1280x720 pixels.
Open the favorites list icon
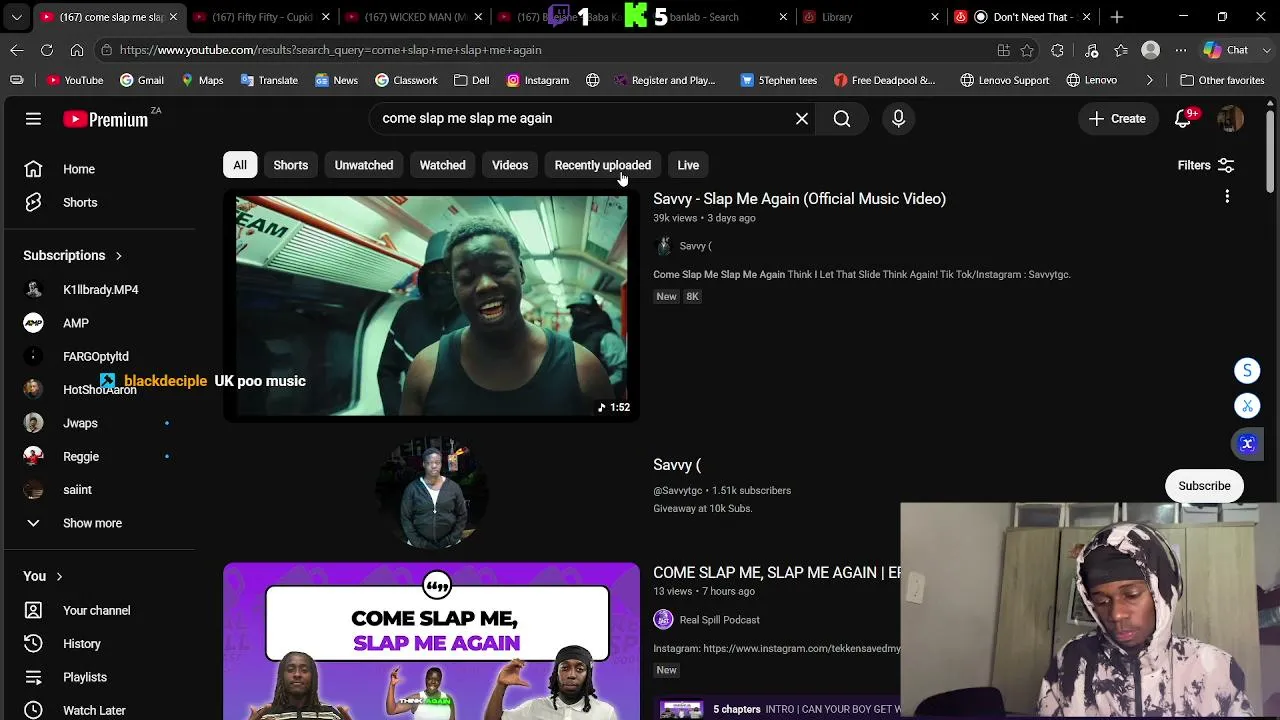pyautogui.click(x=1121, y=50)
